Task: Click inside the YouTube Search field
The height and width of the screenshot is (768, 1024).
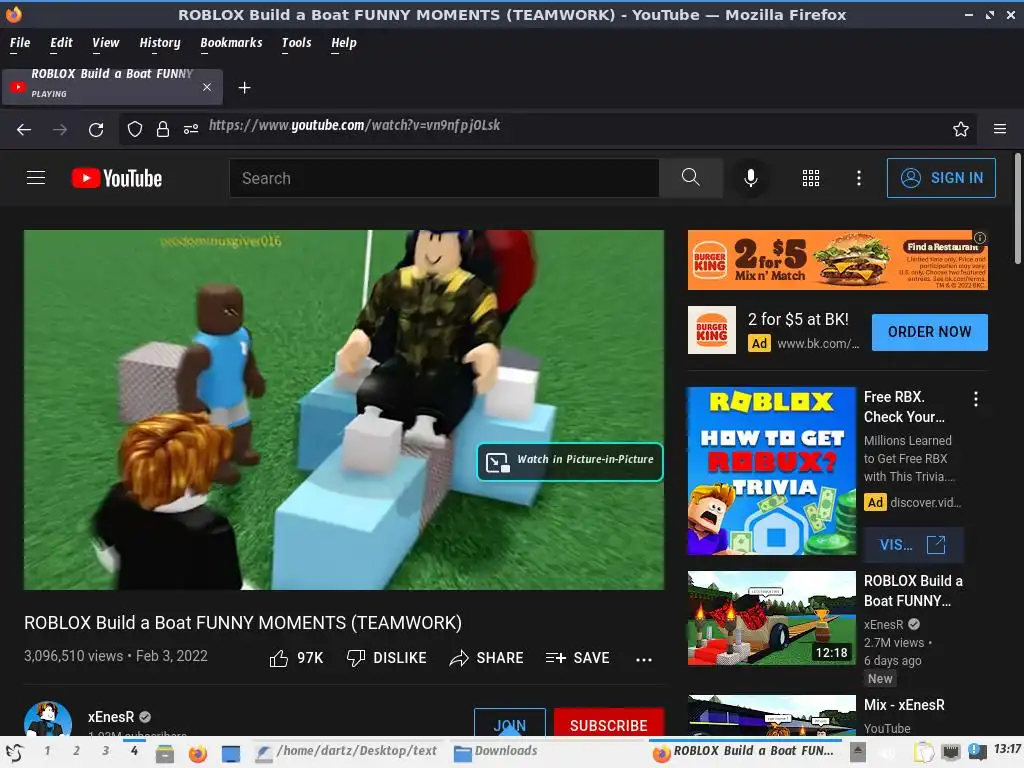Action: [444, 178]
